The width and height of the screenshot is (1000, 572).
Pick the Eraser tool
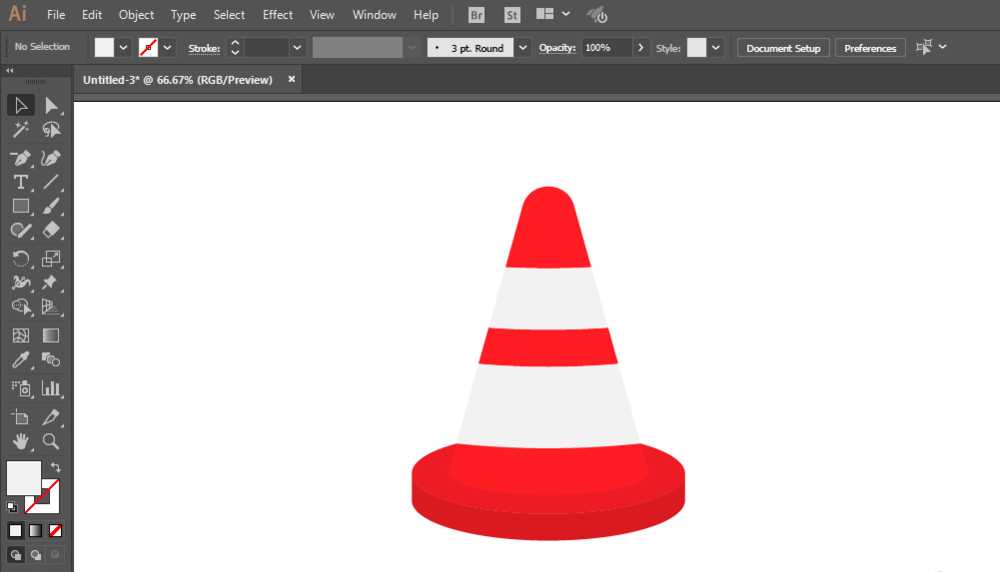(x=51, y=230)
